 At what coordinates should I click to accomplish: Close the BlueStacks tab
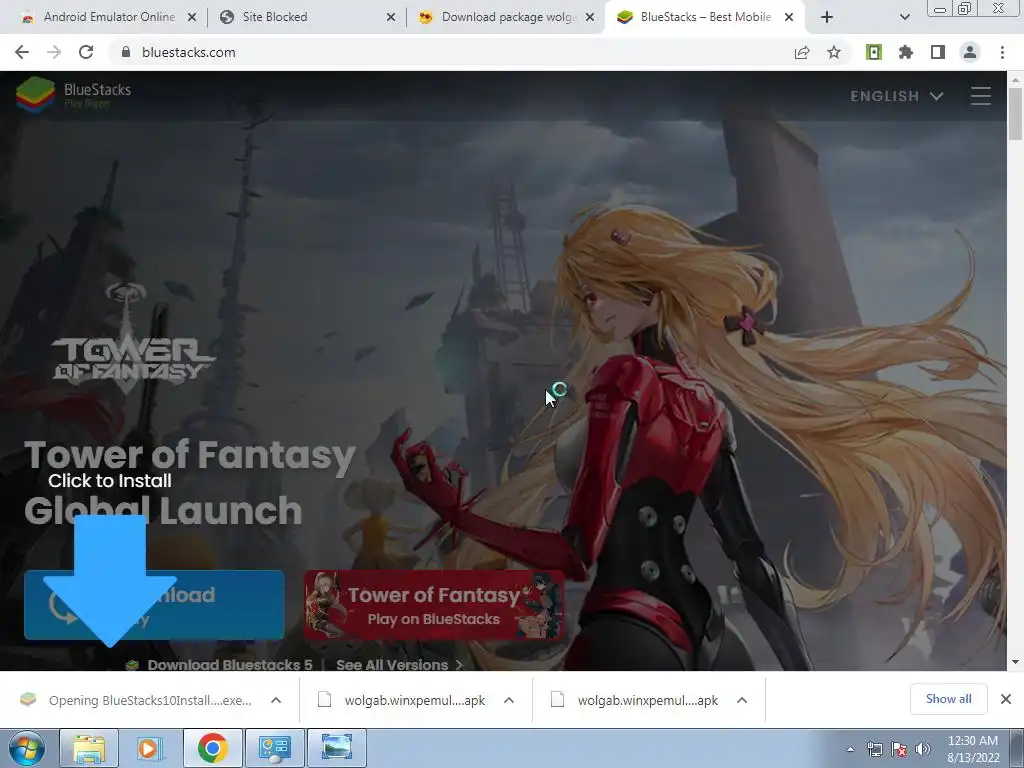click(789, 18)
